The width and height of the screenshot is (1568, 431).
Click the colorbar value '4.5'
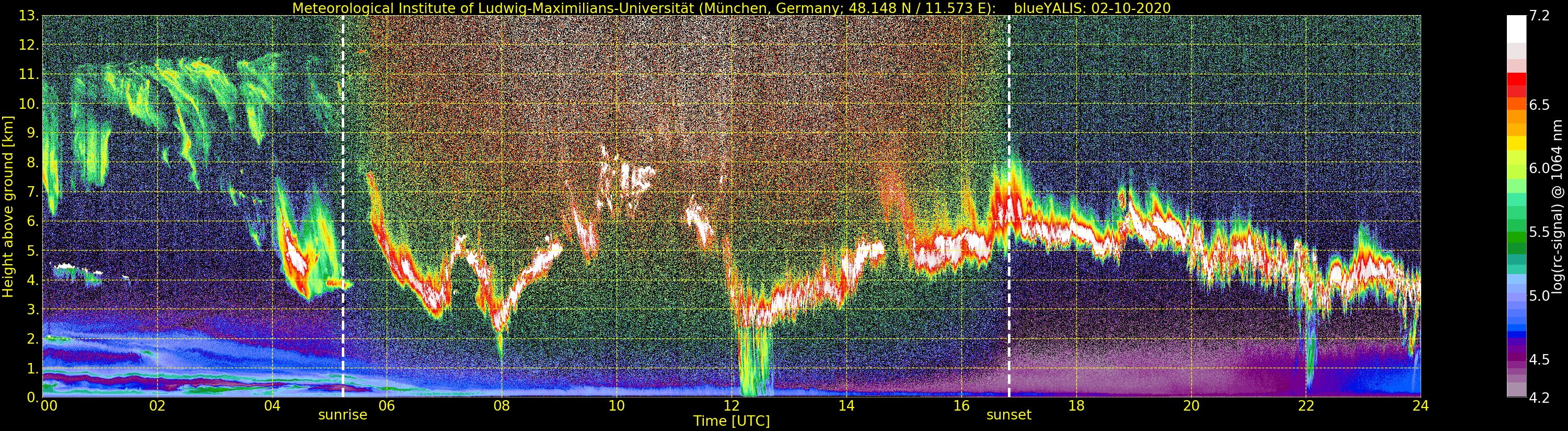(x=1539, y=360)
